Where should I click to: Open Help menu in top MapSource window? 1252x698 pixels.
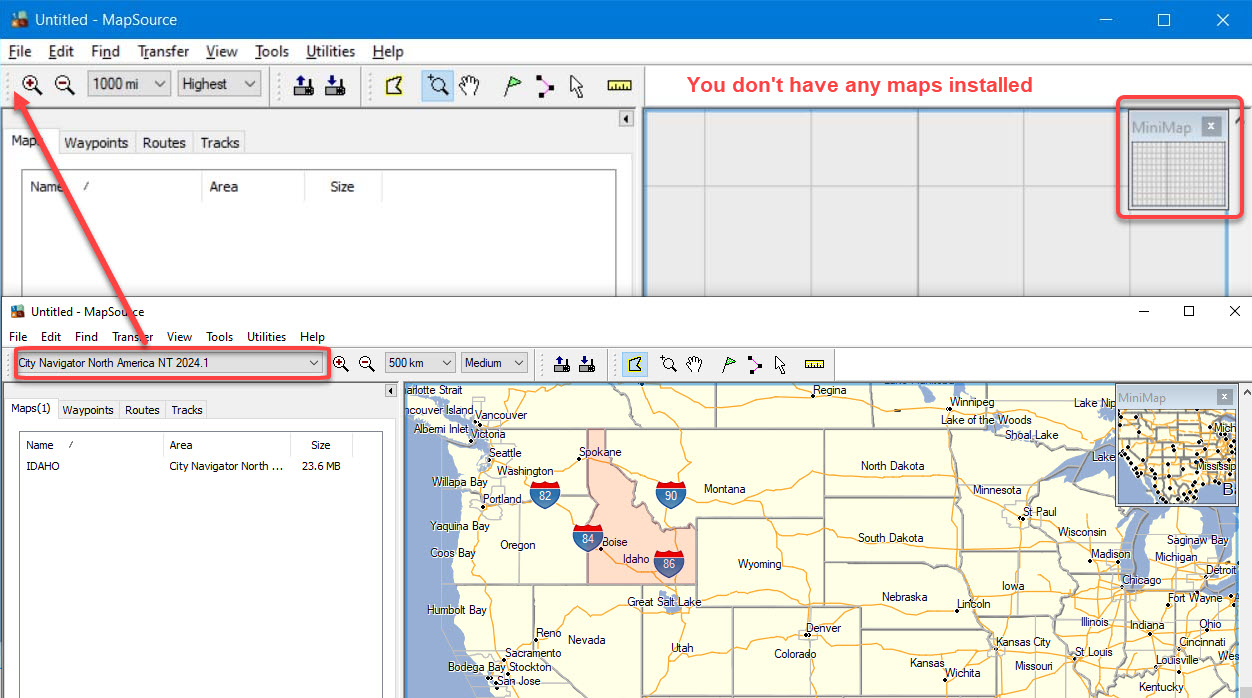(x=387, y=51)
